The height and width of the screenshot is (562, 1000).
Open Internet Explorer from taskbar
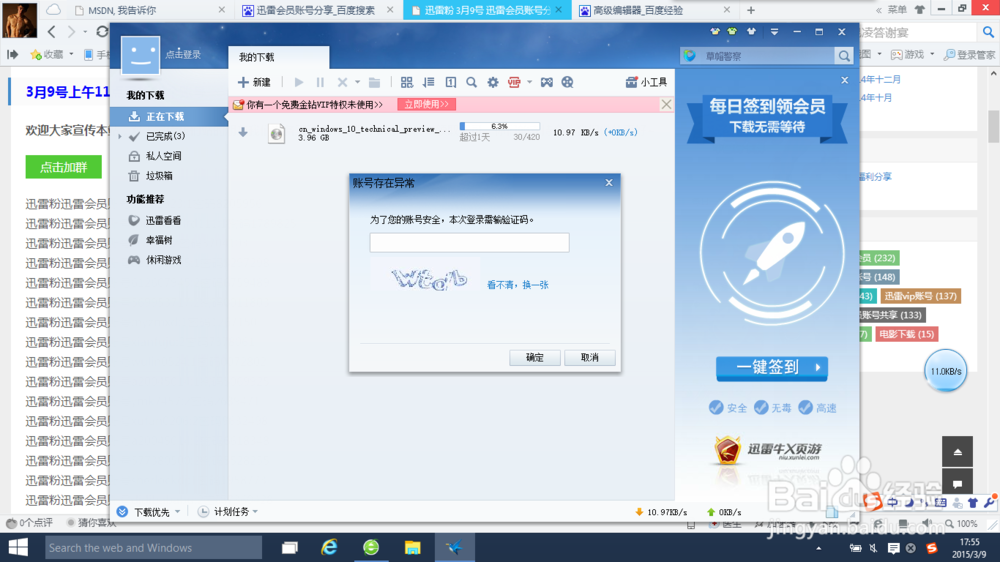point(330,547)
